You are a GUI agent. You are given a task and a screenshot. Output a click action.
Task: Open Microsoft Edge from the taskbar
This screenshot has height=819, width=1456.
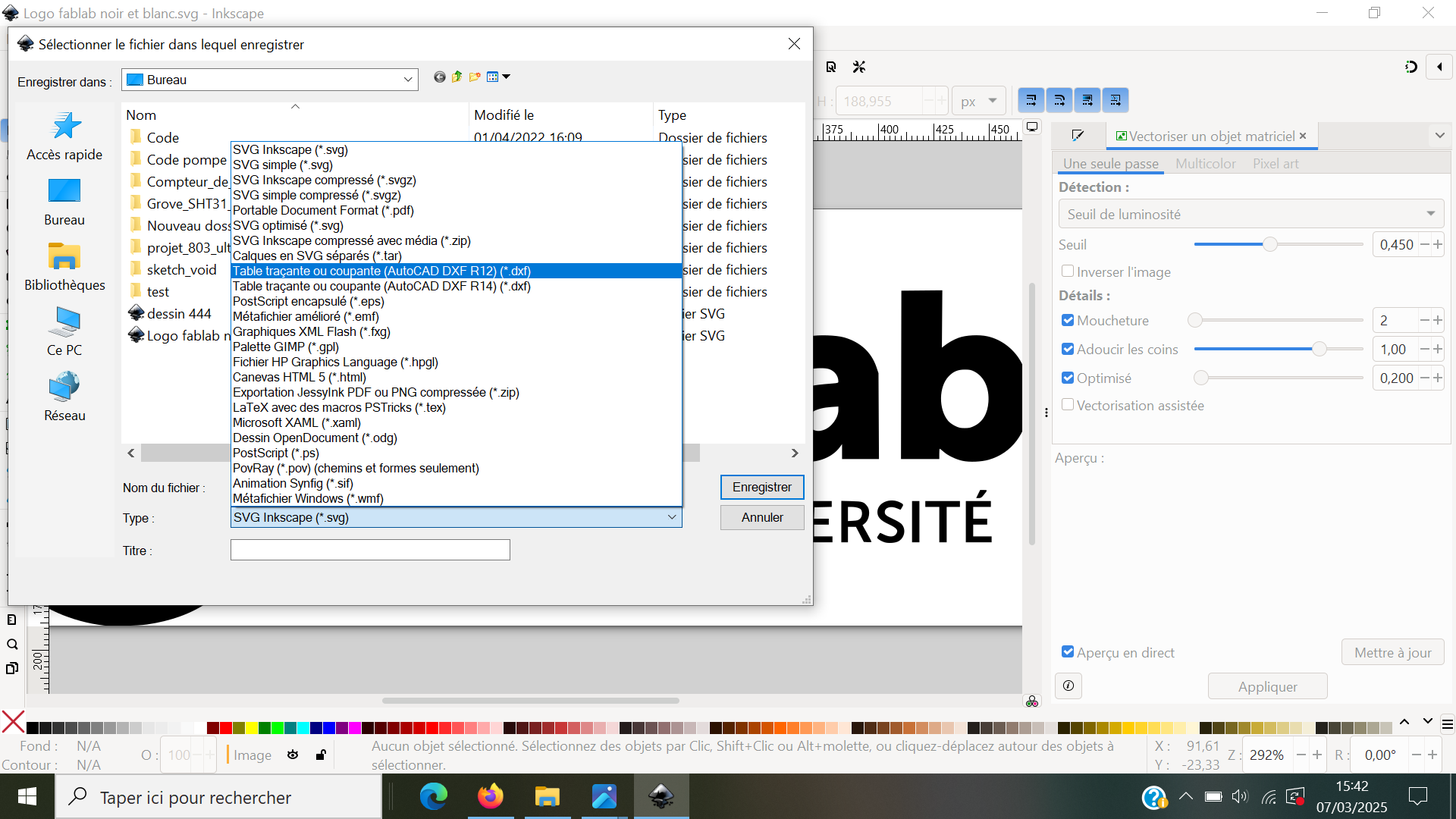pos(434,797)
